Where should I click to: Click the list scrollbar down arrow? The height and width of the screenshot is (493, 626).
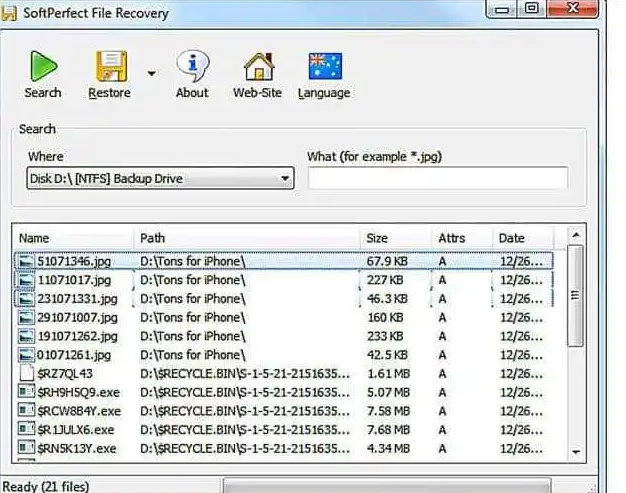576,452
